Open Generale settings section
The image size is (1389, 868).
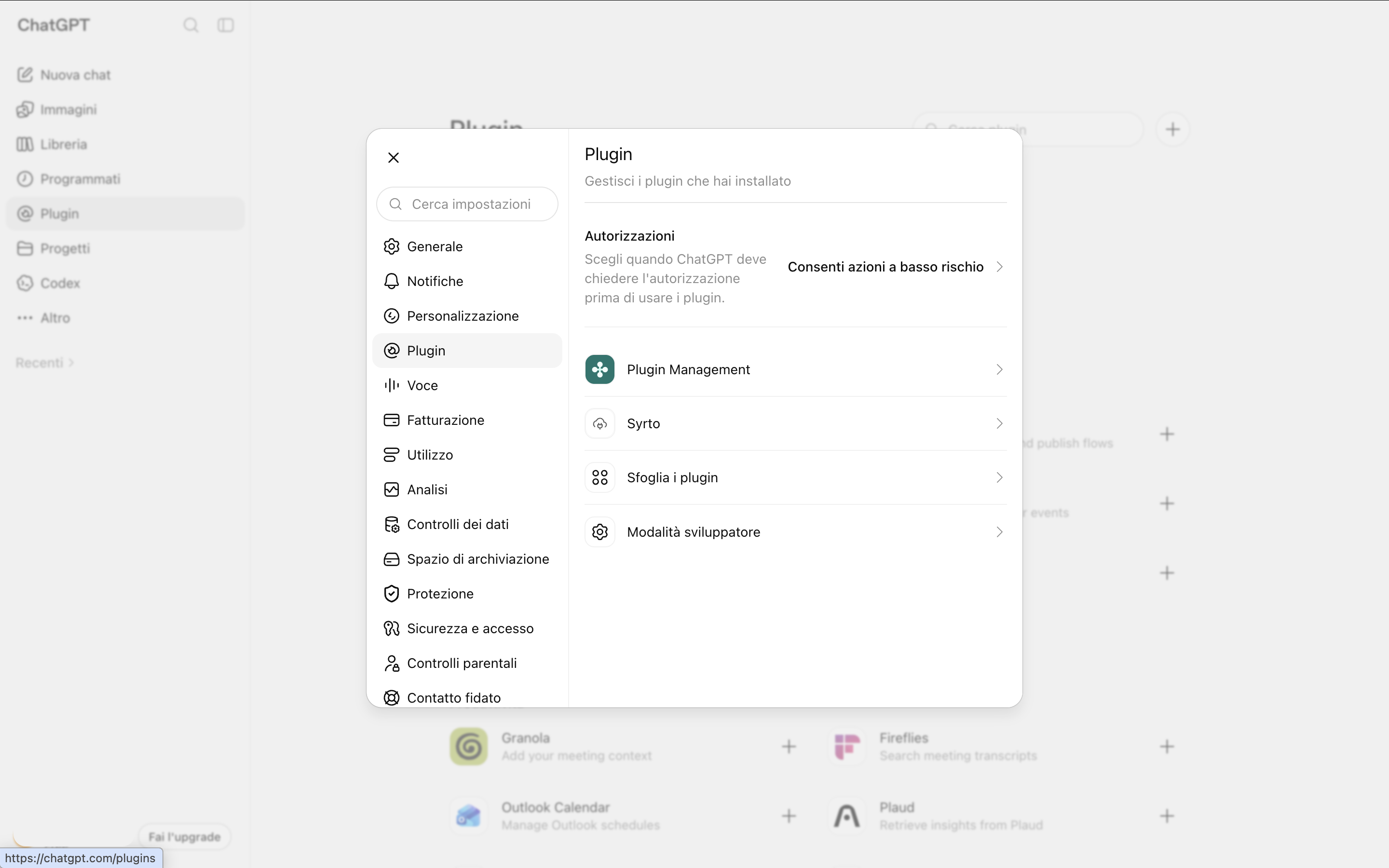(467, 246)
